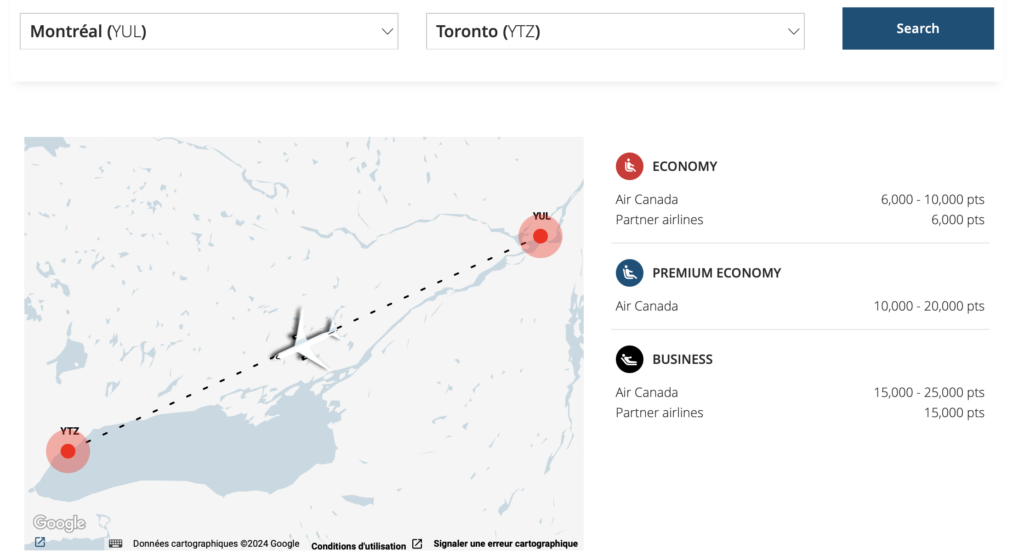Click the airplane icon on the map
Screen dimensions: 1024x555
[x=307, y=341]
